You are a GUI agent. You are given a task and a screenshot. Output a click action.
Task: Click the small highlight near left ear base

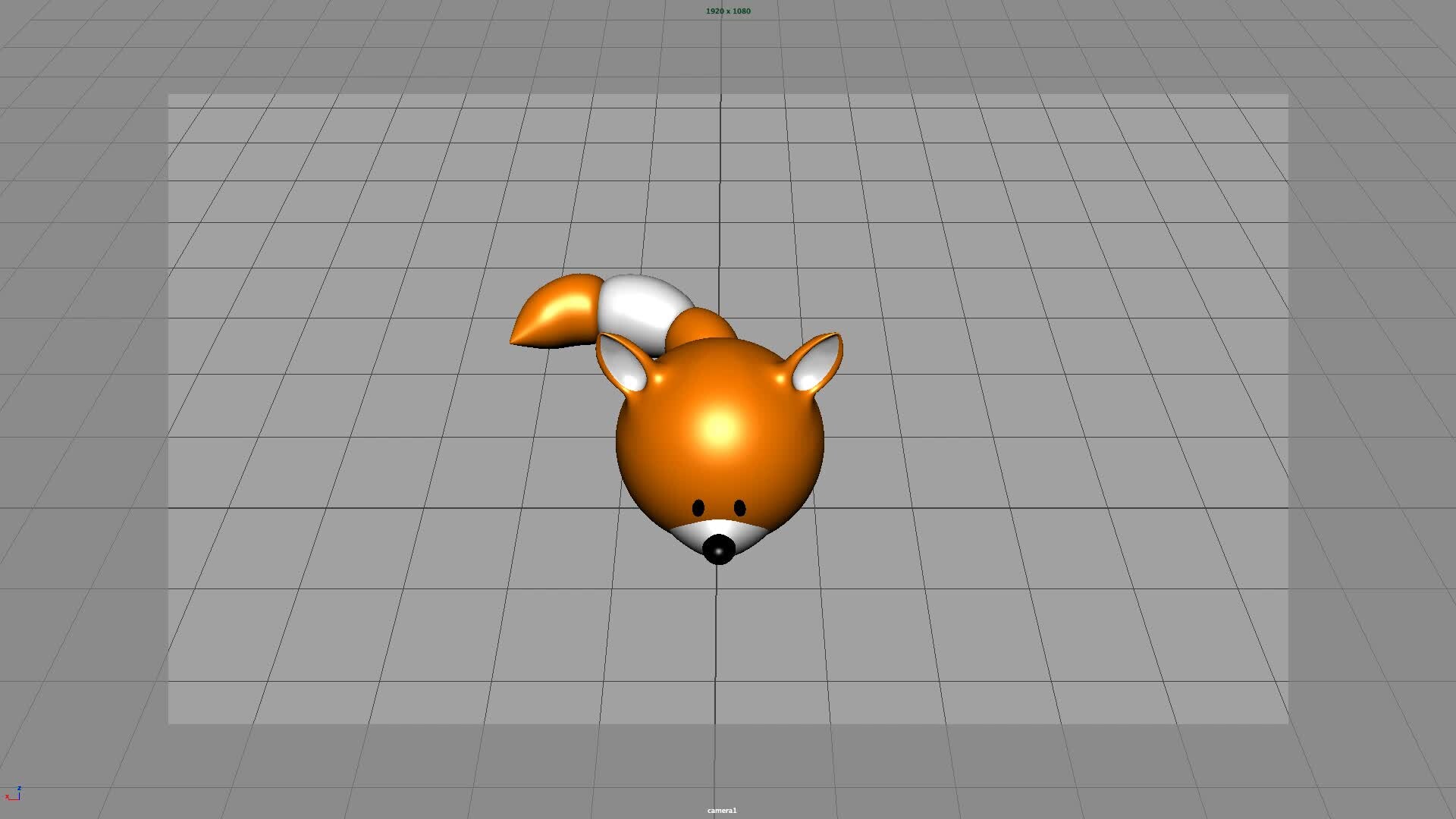coord(657,378)
